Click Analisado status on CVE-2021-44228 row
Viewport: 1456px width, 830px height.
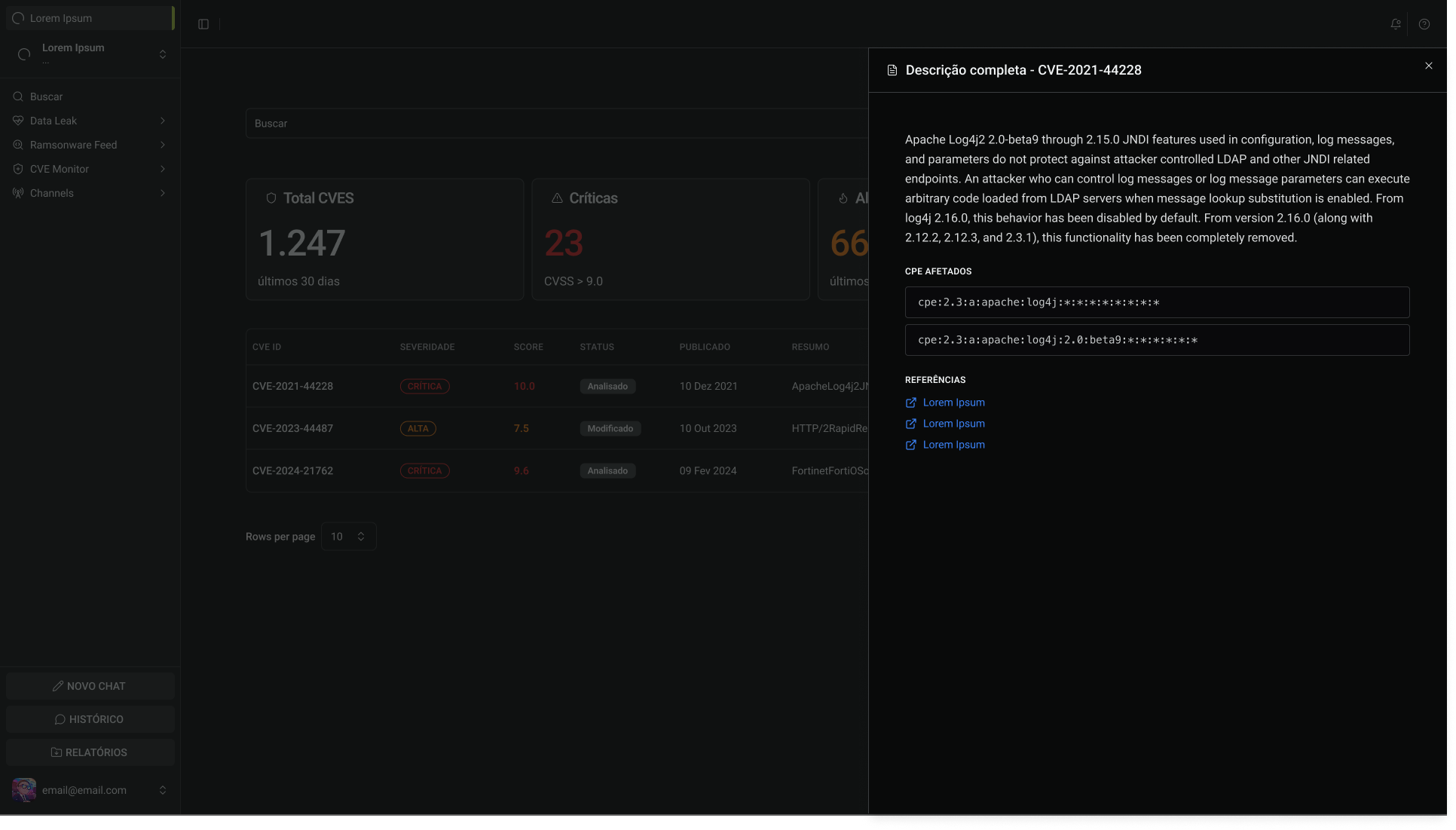coord(607,386)
